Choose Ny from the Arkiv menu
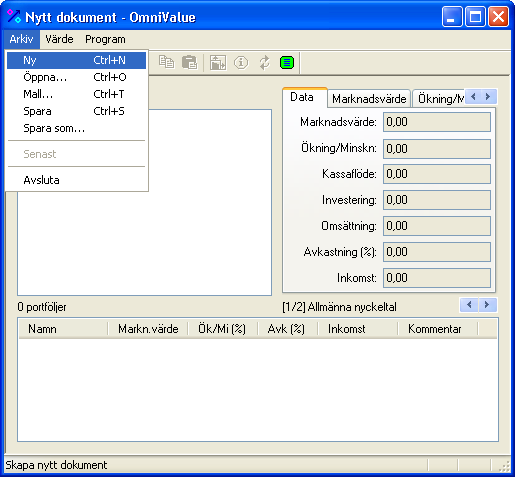Screen dimensions: 515x477 (x=76, y=60)
